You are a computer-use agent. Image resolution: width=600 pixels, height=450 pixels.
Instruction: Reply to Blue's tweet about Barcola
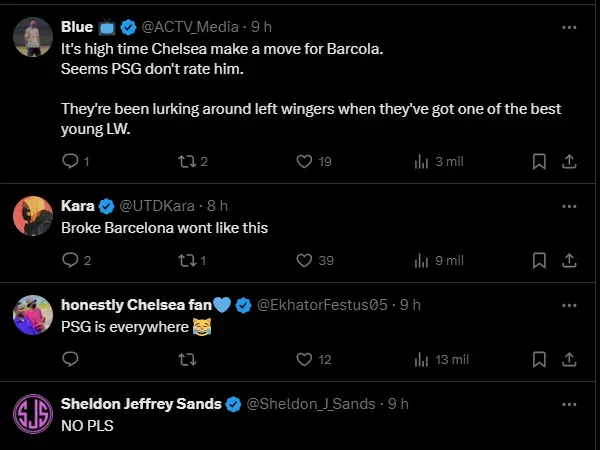[x=69, y=161]
